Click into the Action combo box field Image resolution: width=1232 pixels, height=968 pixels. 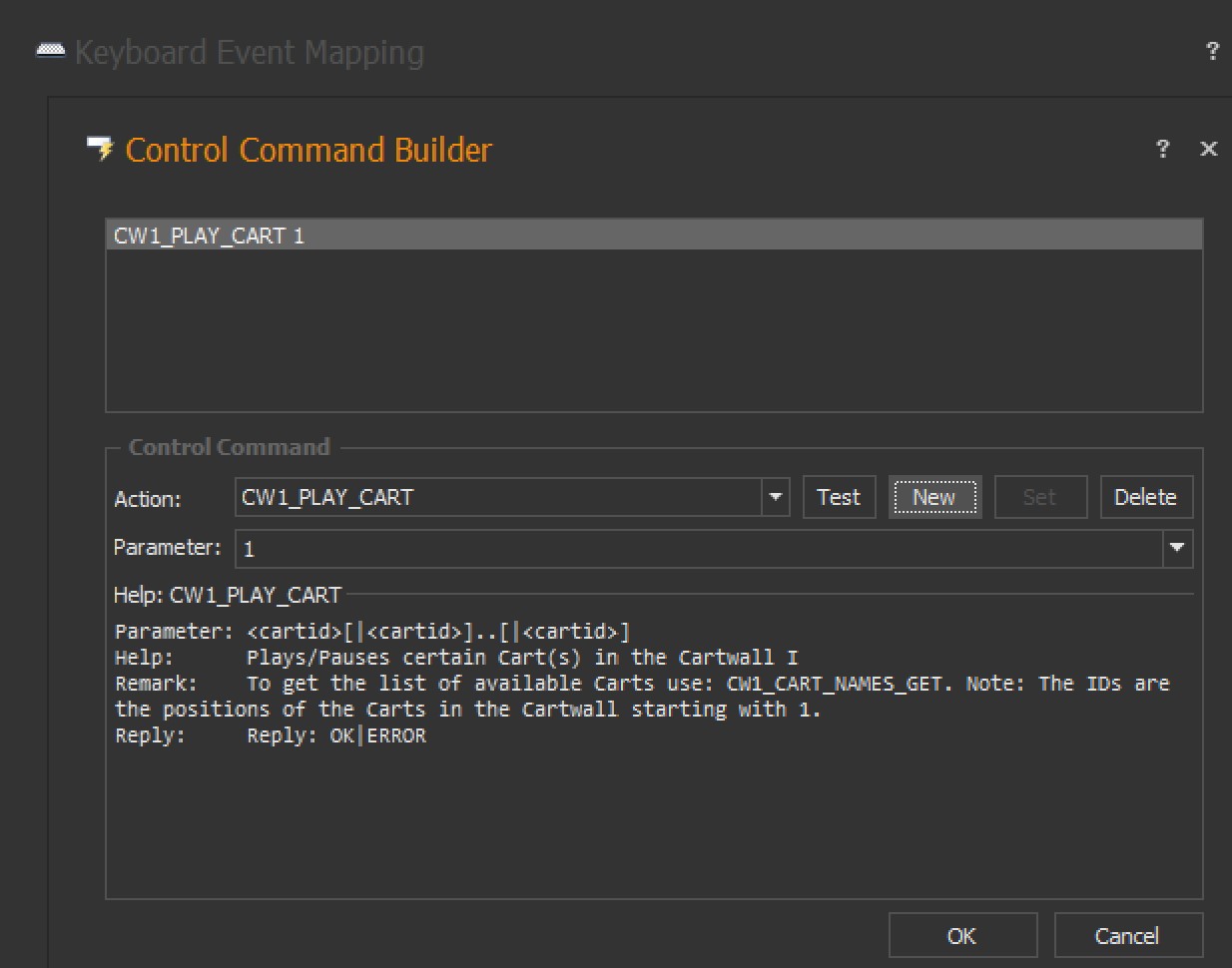click(x=499, y=497)
